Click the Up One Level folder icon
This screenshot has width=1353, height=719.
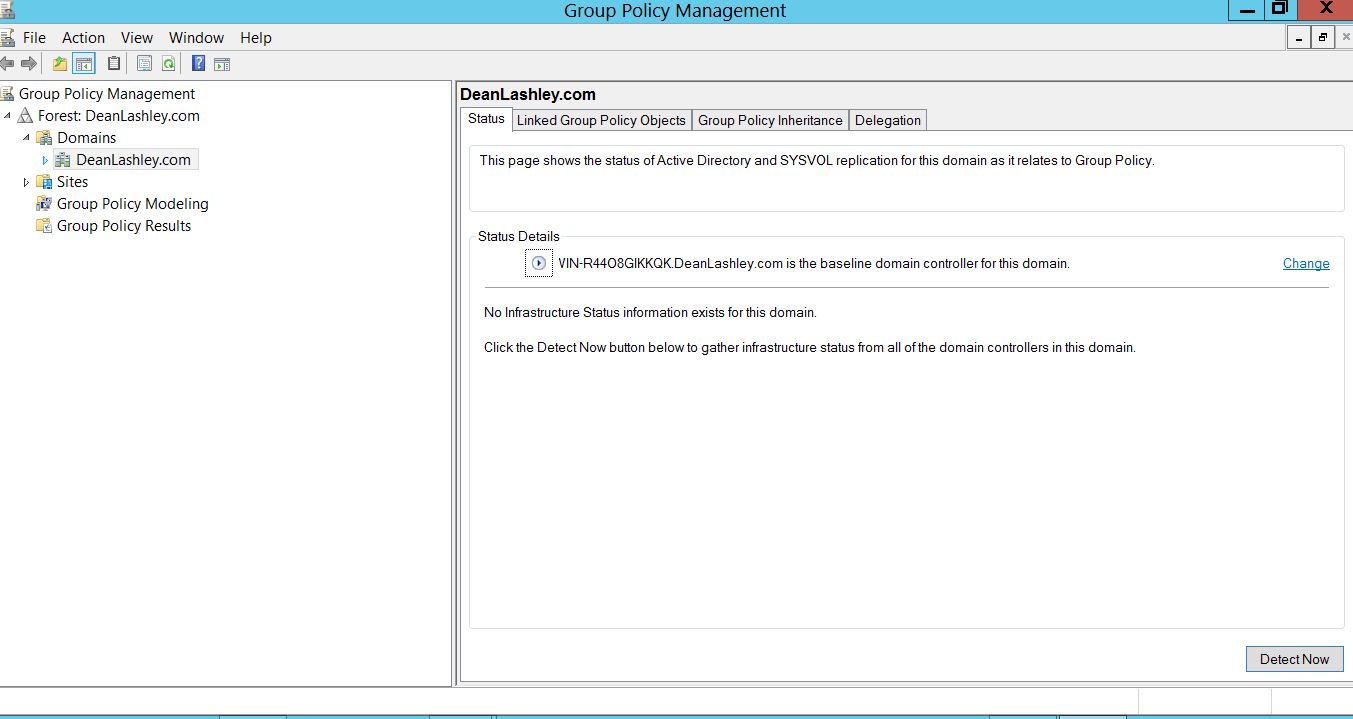pos(60,64)
